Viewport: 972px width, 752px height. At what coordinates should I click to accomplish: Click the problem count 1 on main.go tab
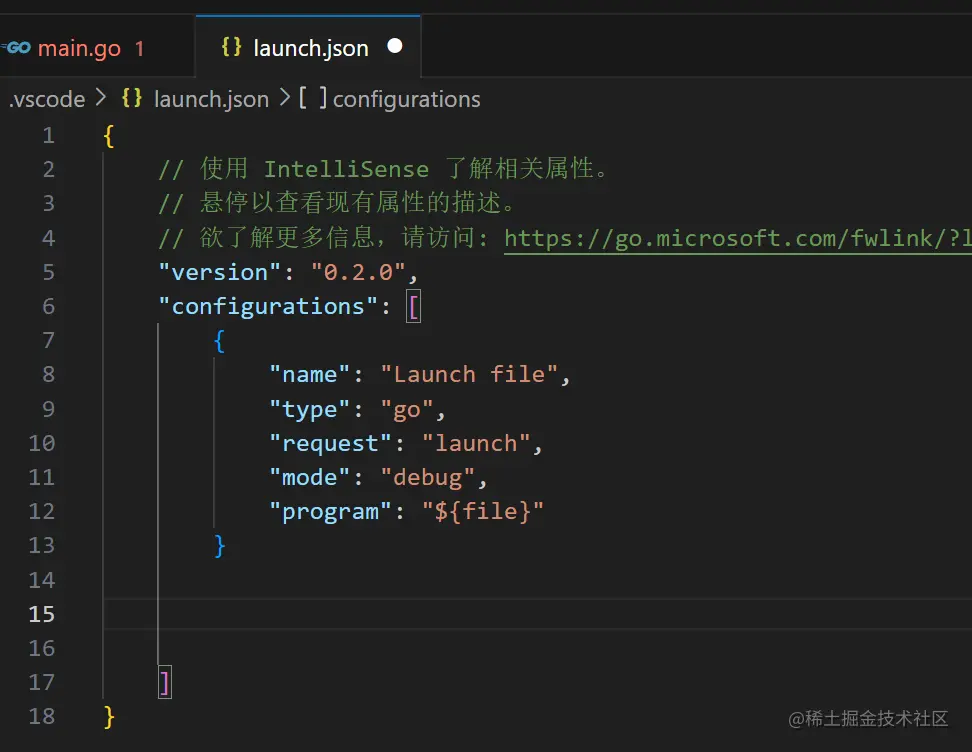(x=139, y=48)
